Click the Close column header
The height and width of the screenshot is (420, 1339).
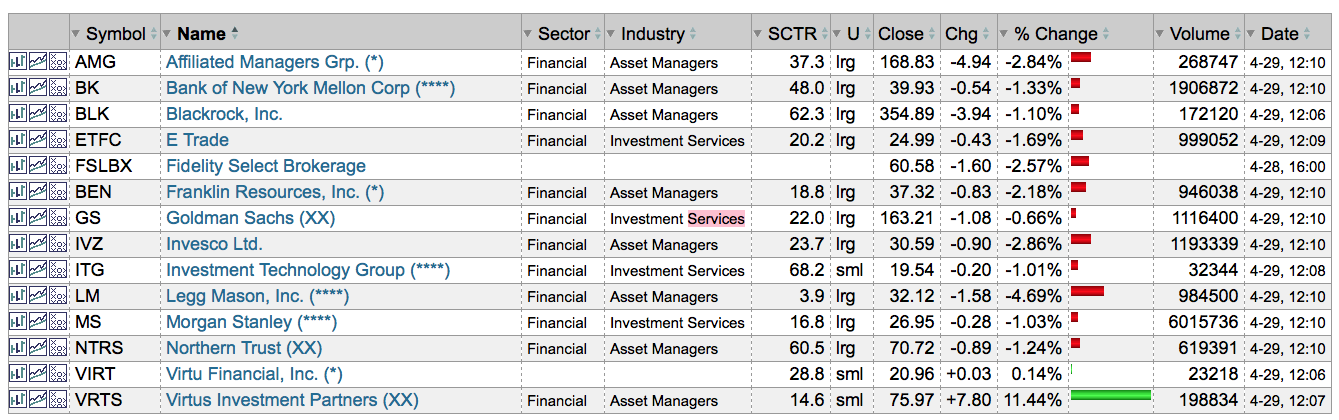[x=900, y=34]
